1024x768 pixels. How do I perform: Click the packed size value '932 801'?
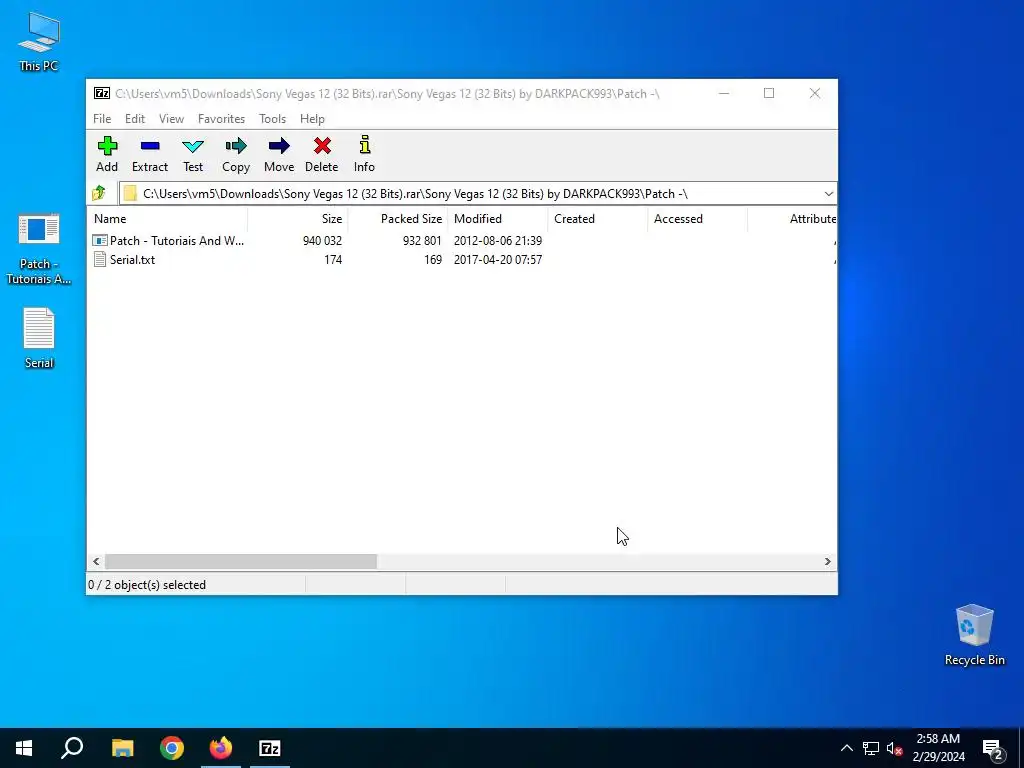422,240
